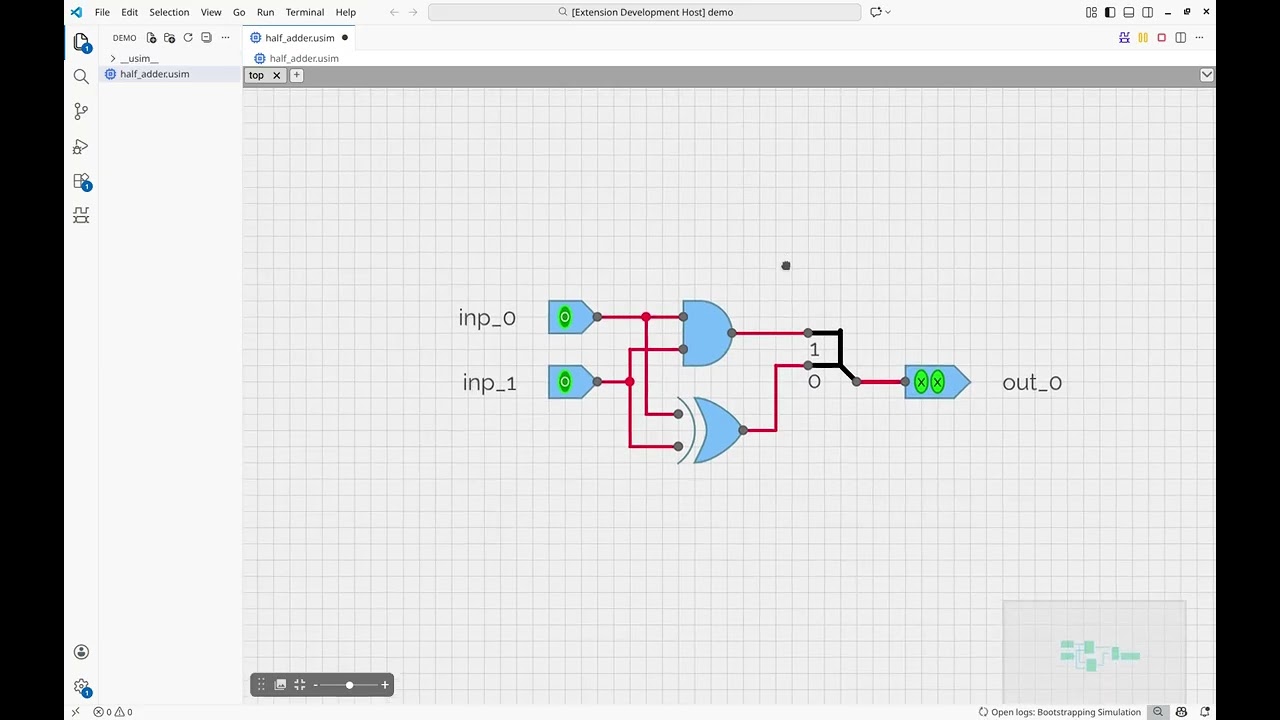Go forward in navigation history
The height and width of the screenshot is (720, 1280).
413,12
